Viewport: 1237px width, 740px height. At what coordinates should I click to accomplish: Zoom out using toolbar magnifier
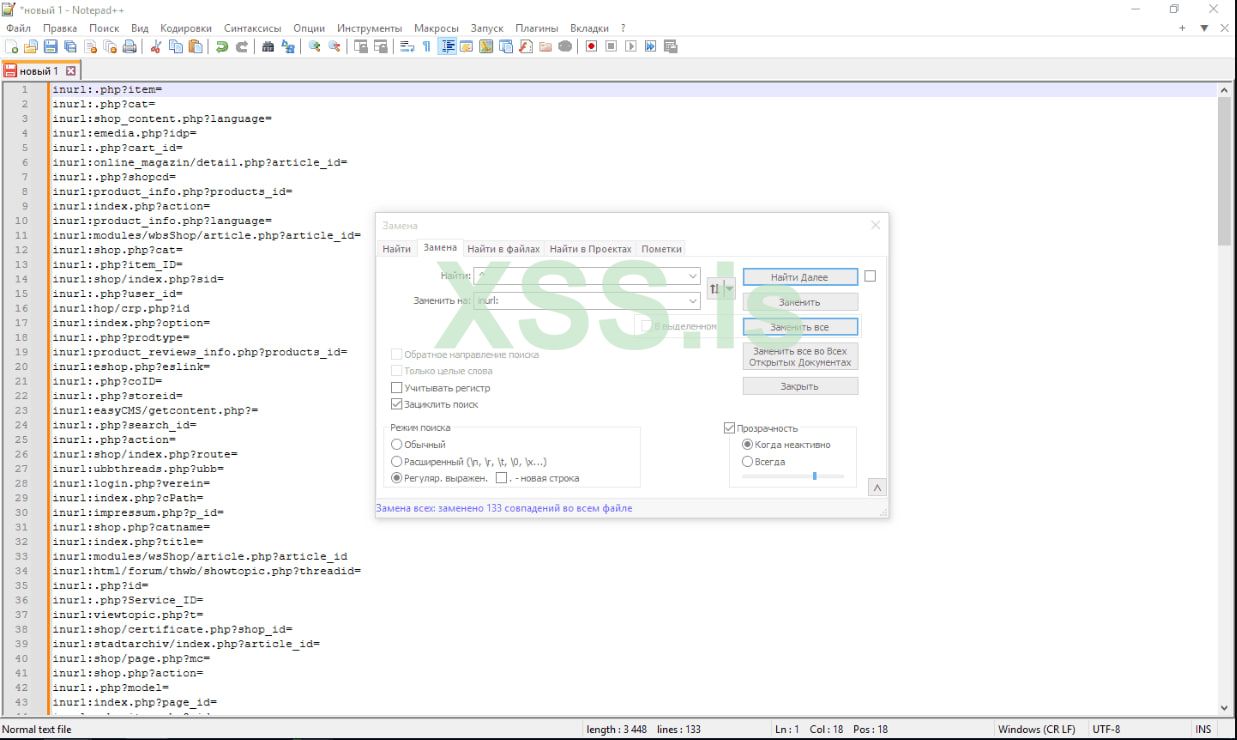(335, 46)
